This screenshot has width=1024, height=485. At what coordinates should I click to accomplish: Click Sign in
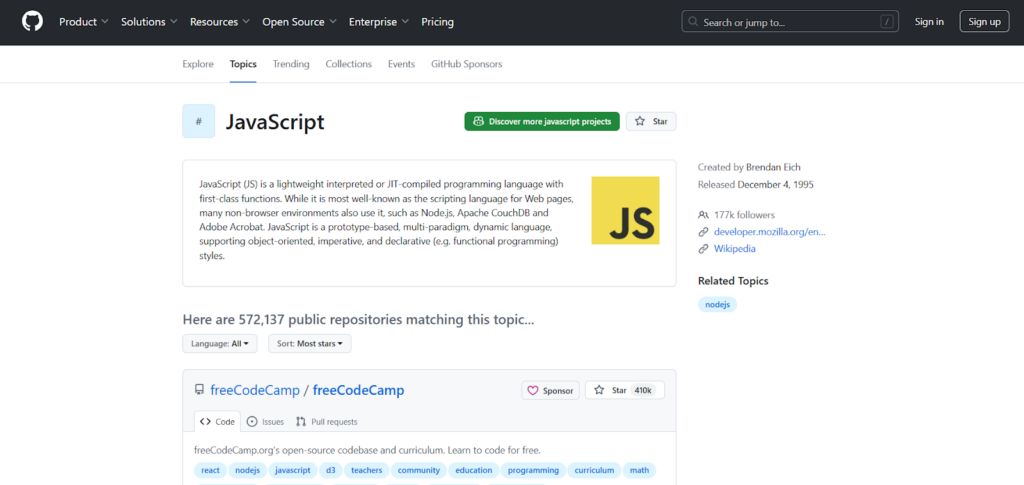tap(929, 22)
